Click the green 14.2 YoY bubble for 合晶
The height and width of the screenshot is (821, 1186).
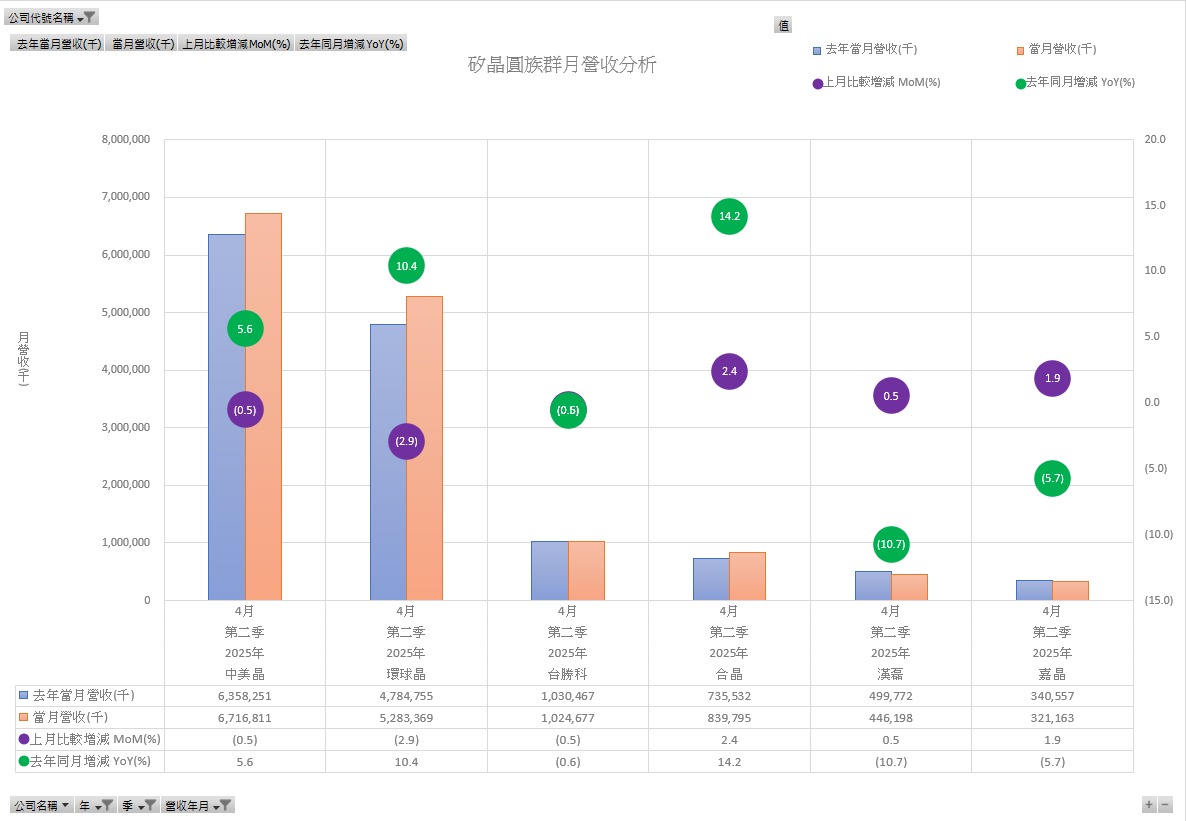coord(729,216)
